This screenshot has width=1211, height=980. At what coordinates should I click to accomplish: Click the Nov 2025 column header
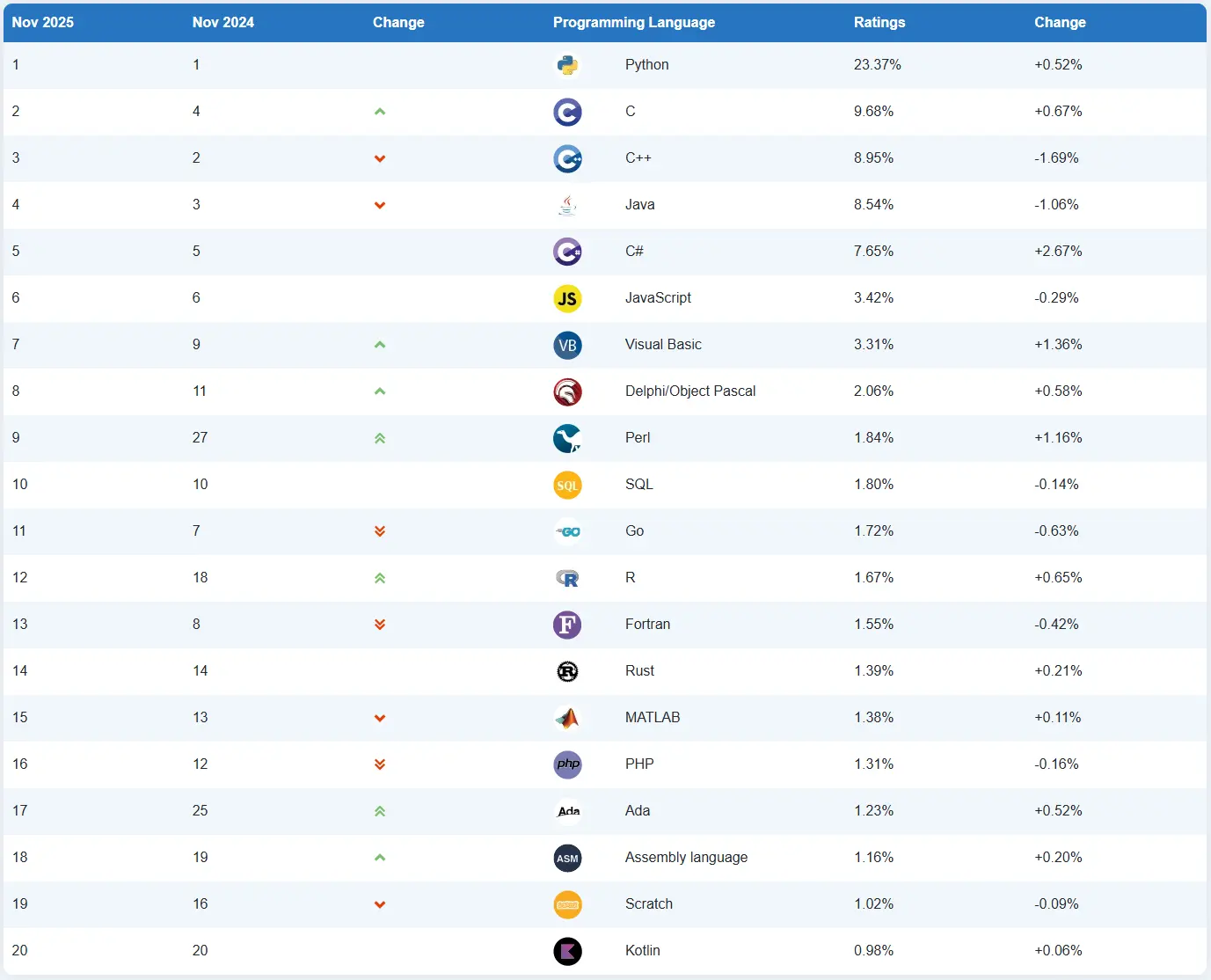point(42,23)
